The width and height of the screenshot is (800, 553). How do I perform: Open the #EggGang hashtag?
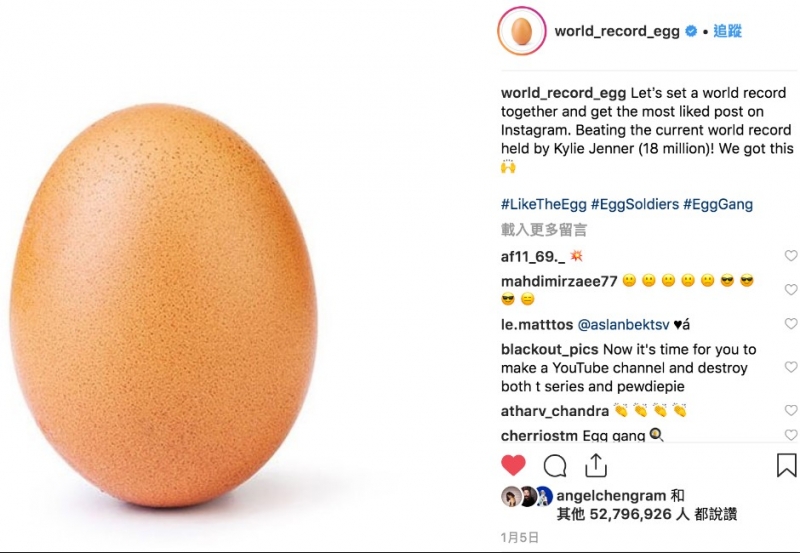(718, 205)
